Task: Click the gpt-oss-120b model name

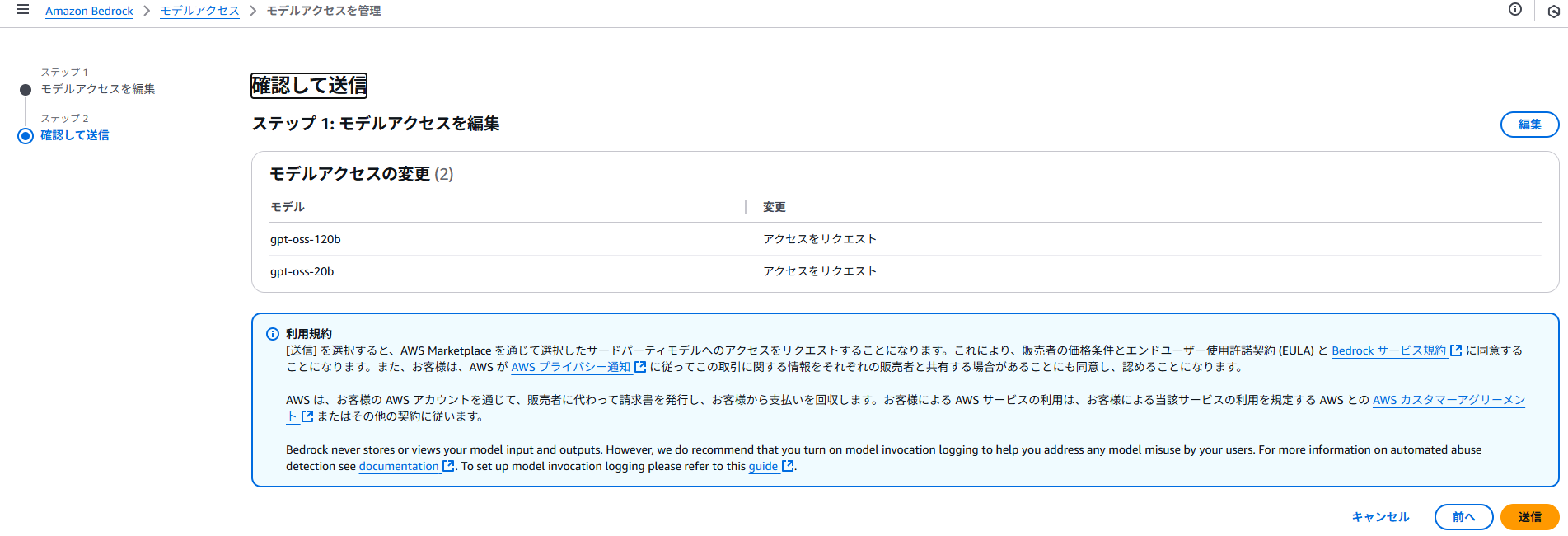Action: (x=306, y=239)
